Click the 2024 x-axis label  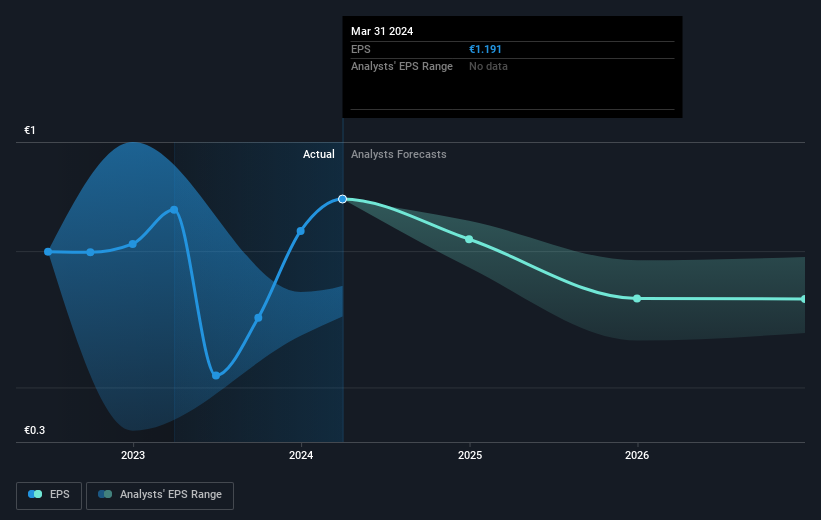(301, 455)
